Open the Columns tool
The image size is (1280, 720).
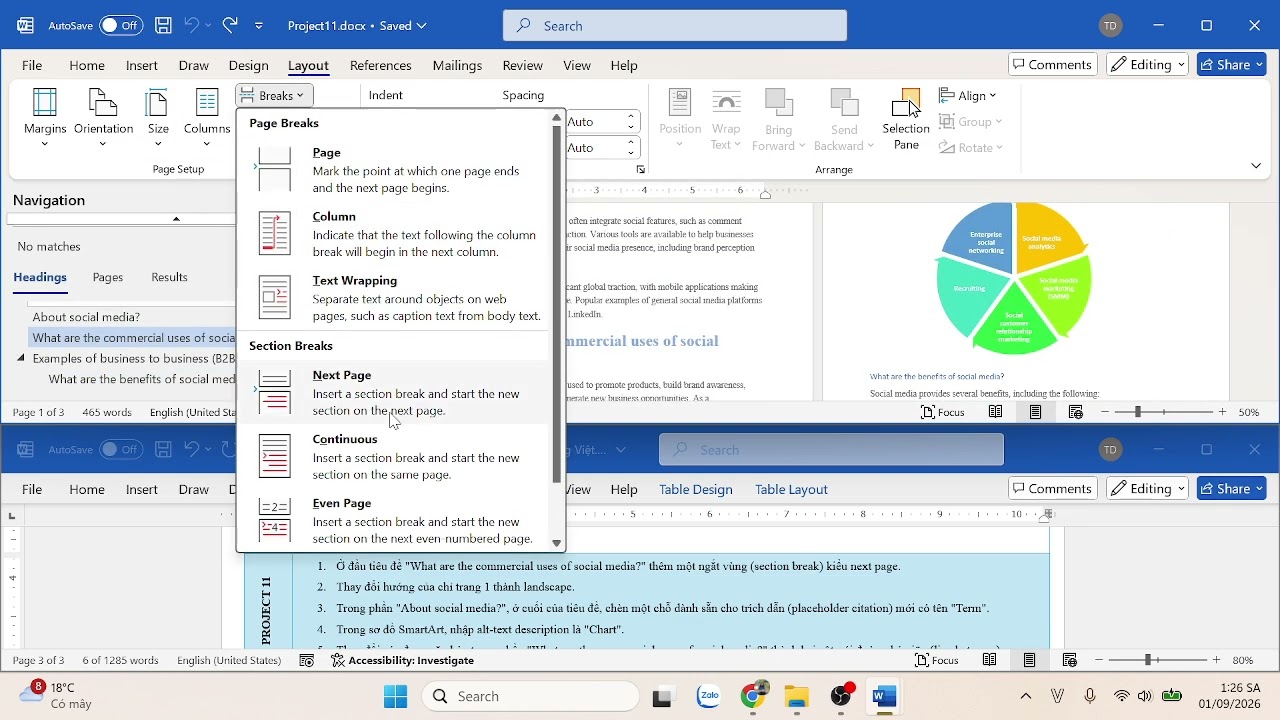tap(207, 118)
